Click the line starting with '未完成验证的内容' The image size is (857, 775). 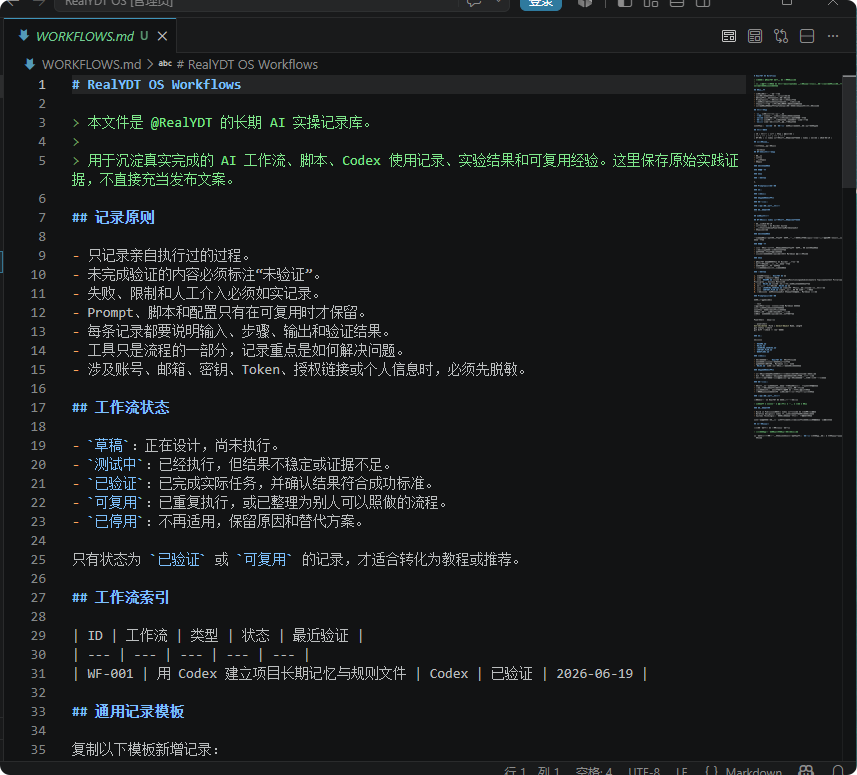point(204,274)
